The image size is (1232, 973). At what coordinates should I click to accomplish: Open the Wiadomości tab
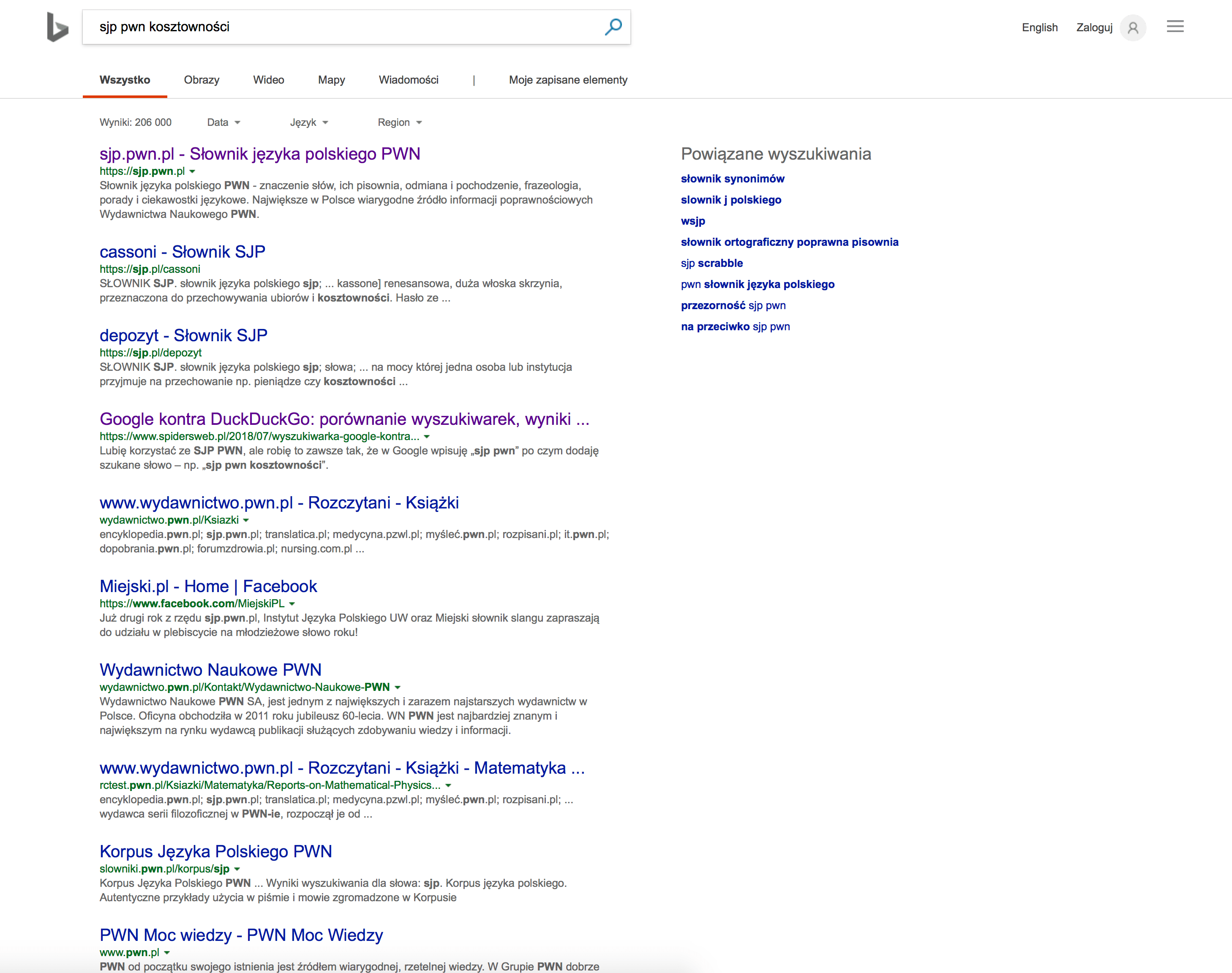409,80
